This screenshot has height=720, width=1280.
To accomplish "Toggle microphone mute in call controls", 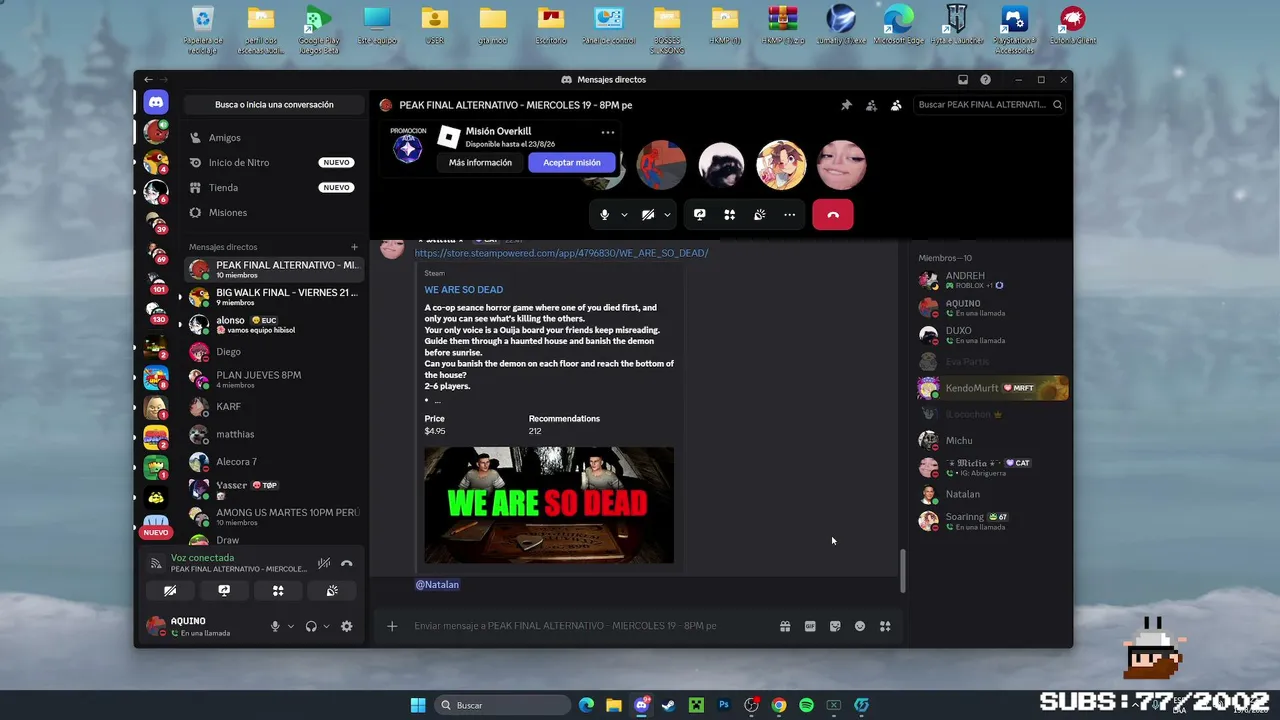I will tap(604, 215).
